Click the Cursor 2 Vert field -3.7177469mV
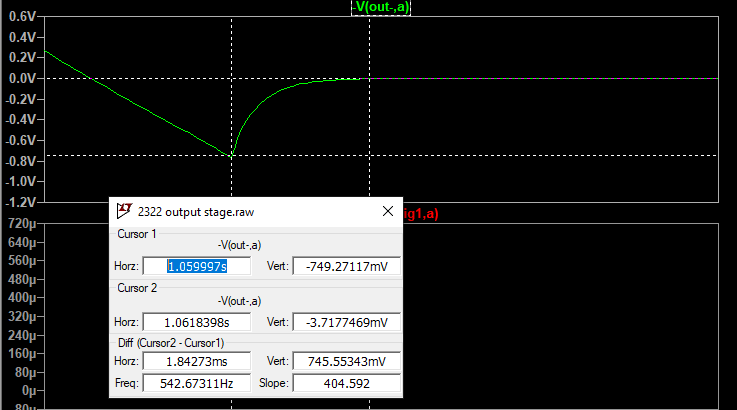Viewport: 737px width, 410px height. pyautogui.click(x=347, y=322)
